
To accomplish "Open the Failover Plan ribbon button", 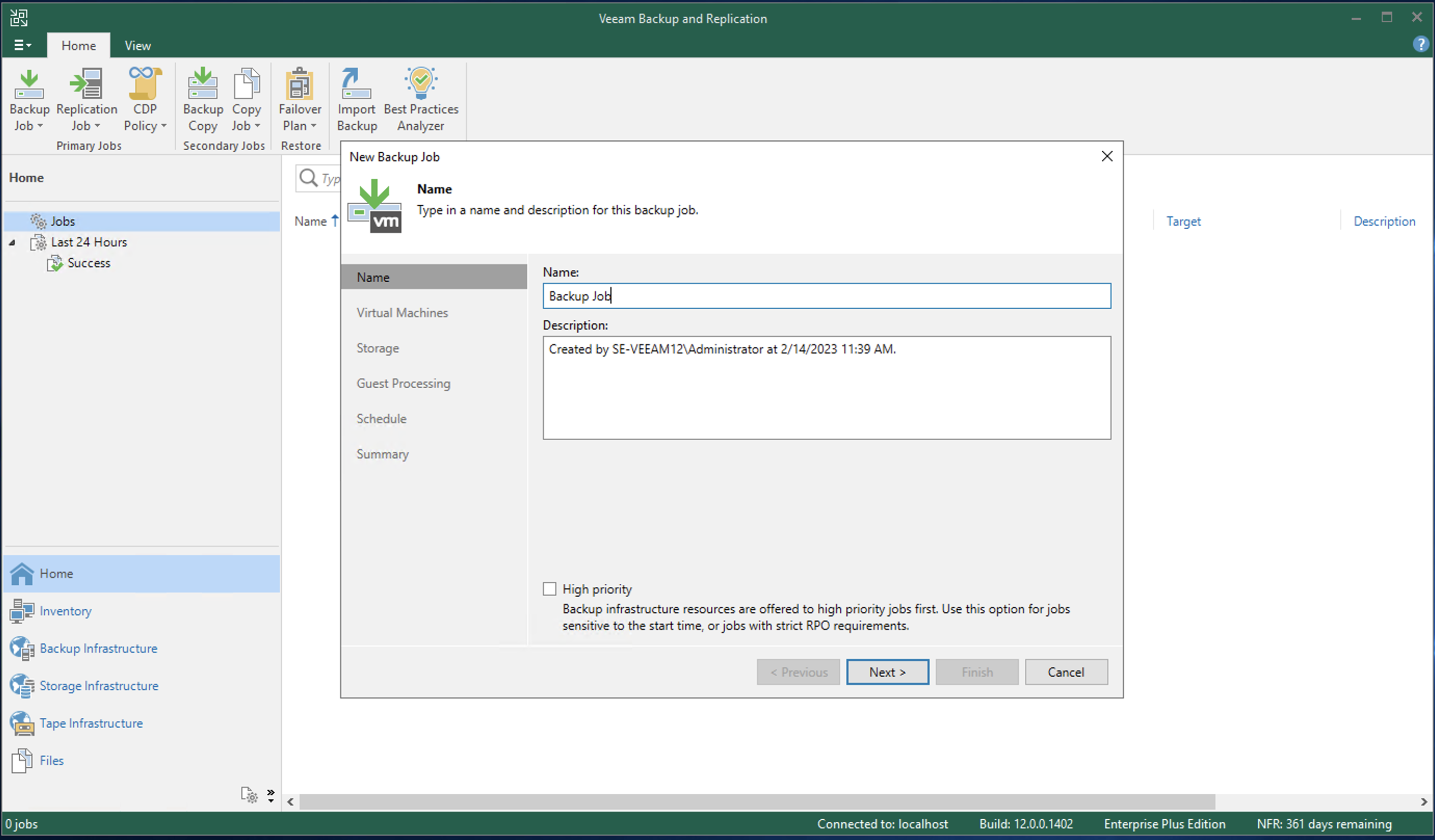I will tap(299, 100).
